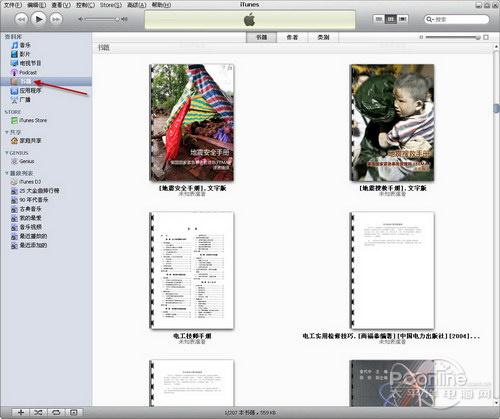Click the add playlist plus button

coord(21,412)
